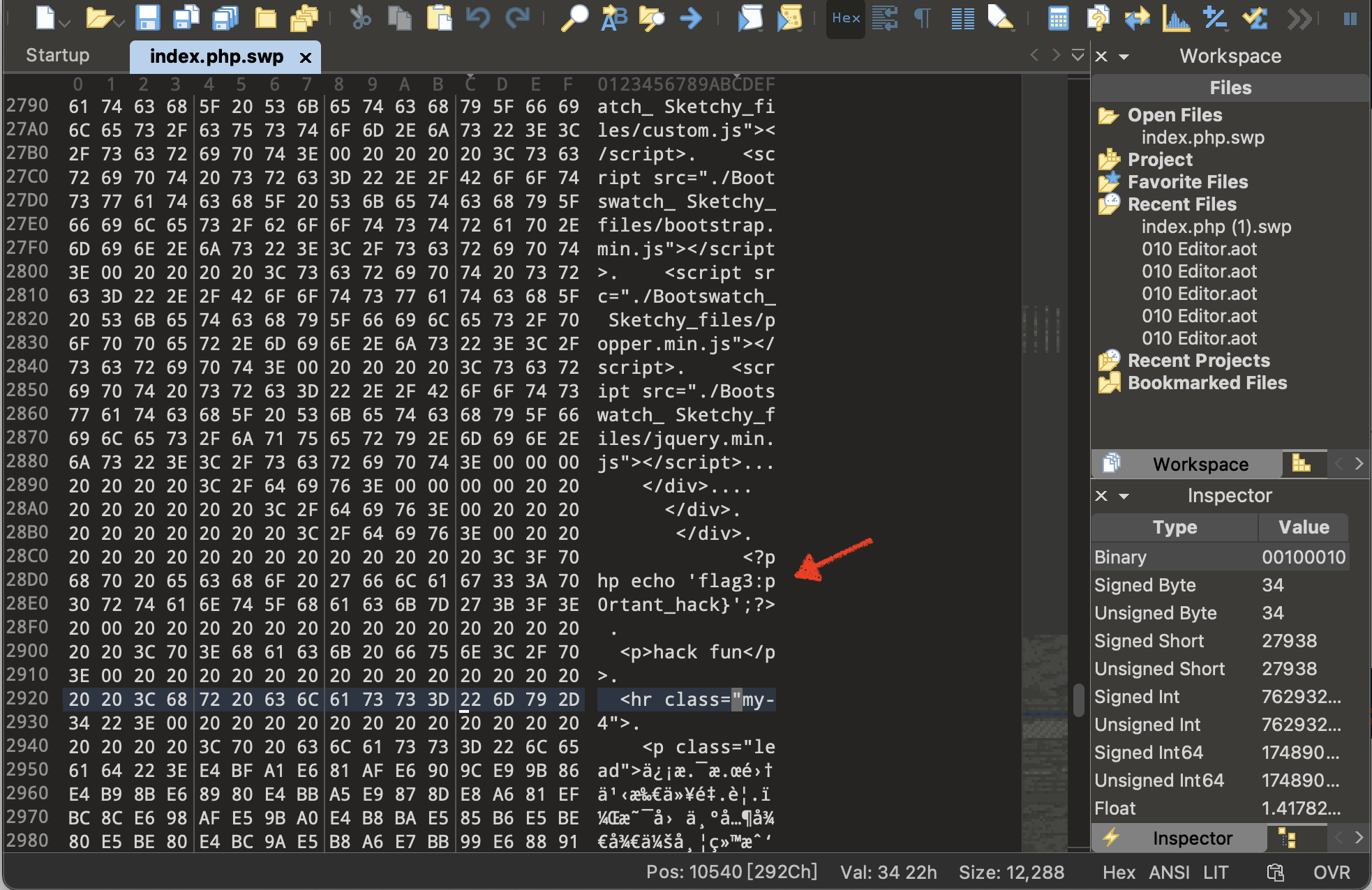The image size is (1372, 890).
Task: Click the Run Template icon
Action: click(x=789, y=18)
